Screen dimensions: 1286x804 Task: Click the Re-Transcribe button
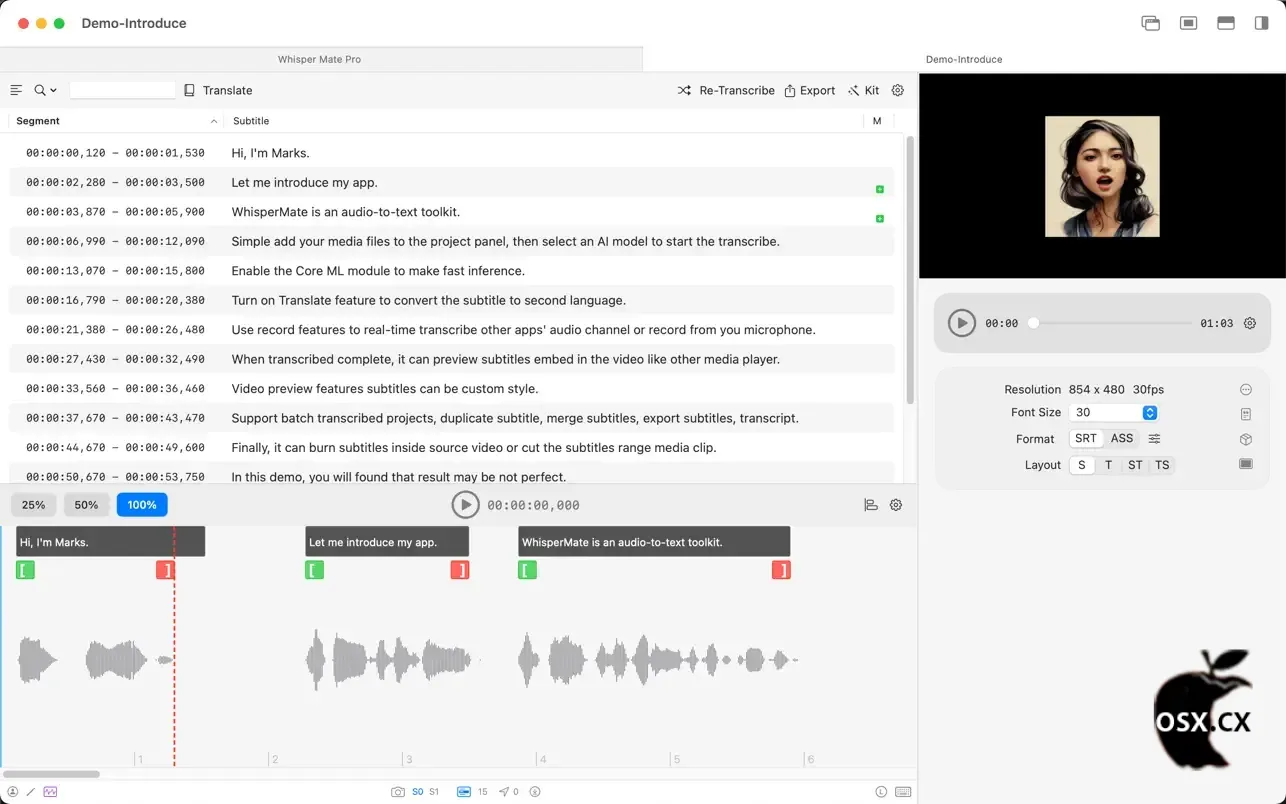tap(726, 90)
